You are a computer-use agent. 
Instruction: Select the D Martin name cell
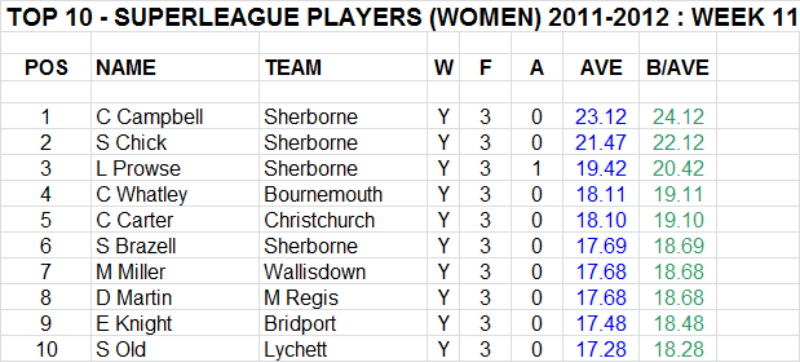pos(175,297)
